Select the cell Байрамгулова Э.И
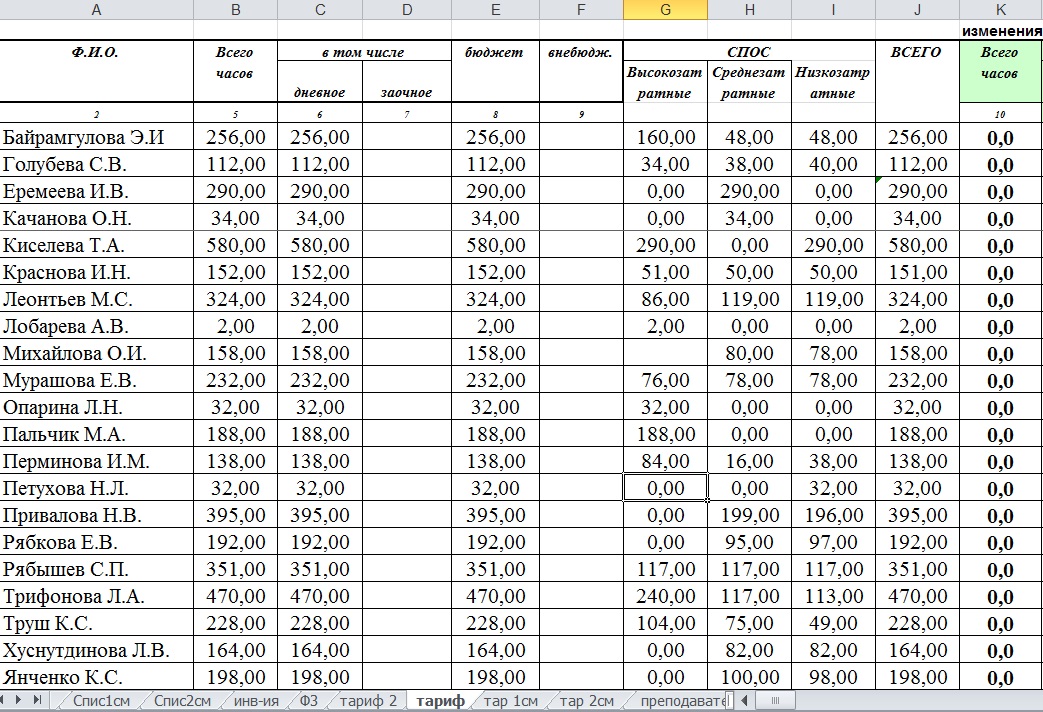Viewport: 1043px width, 712px height. click(96, 136)
